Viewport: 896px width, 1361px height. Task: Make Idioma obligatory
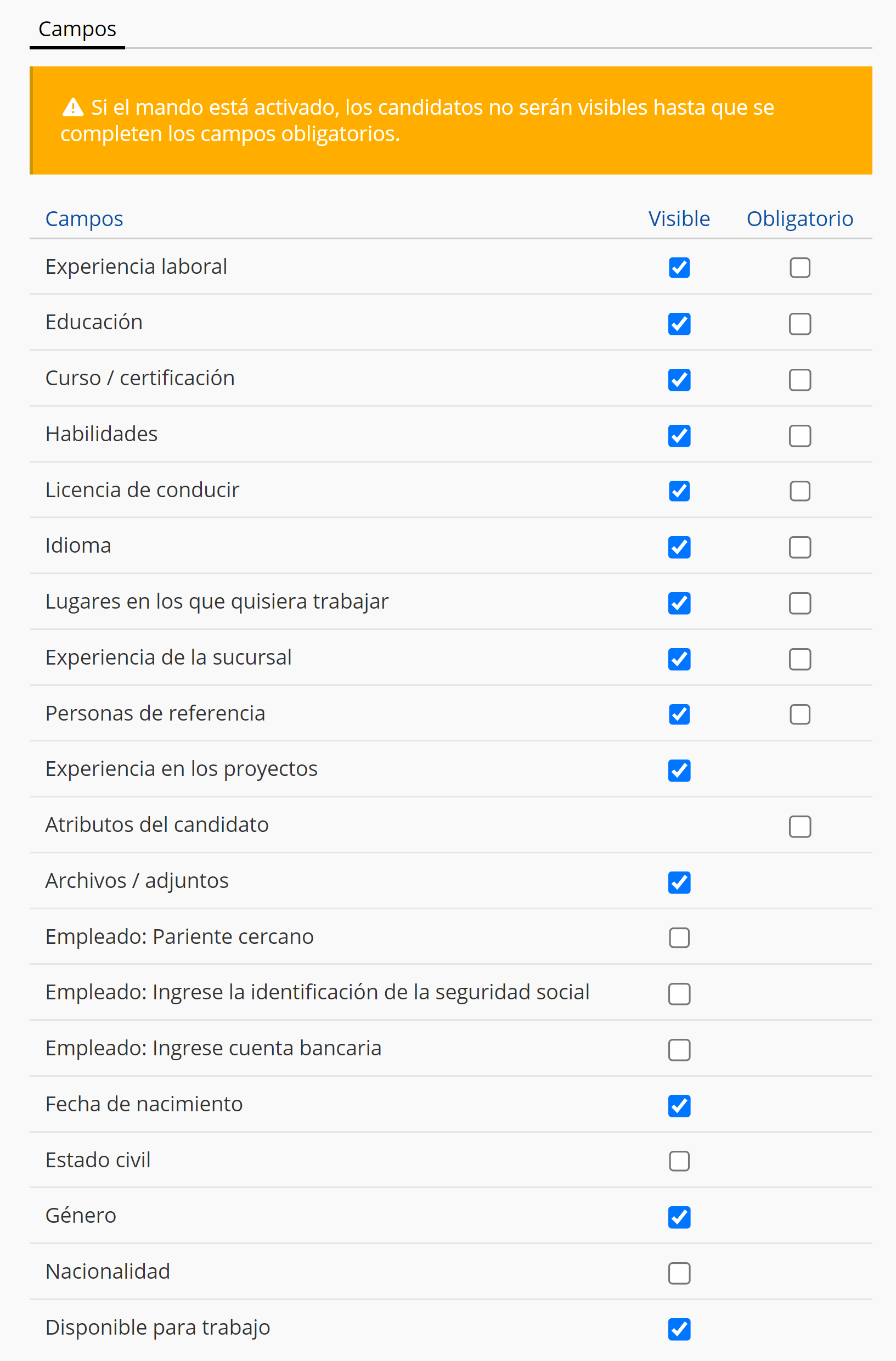tap(799, 547)
